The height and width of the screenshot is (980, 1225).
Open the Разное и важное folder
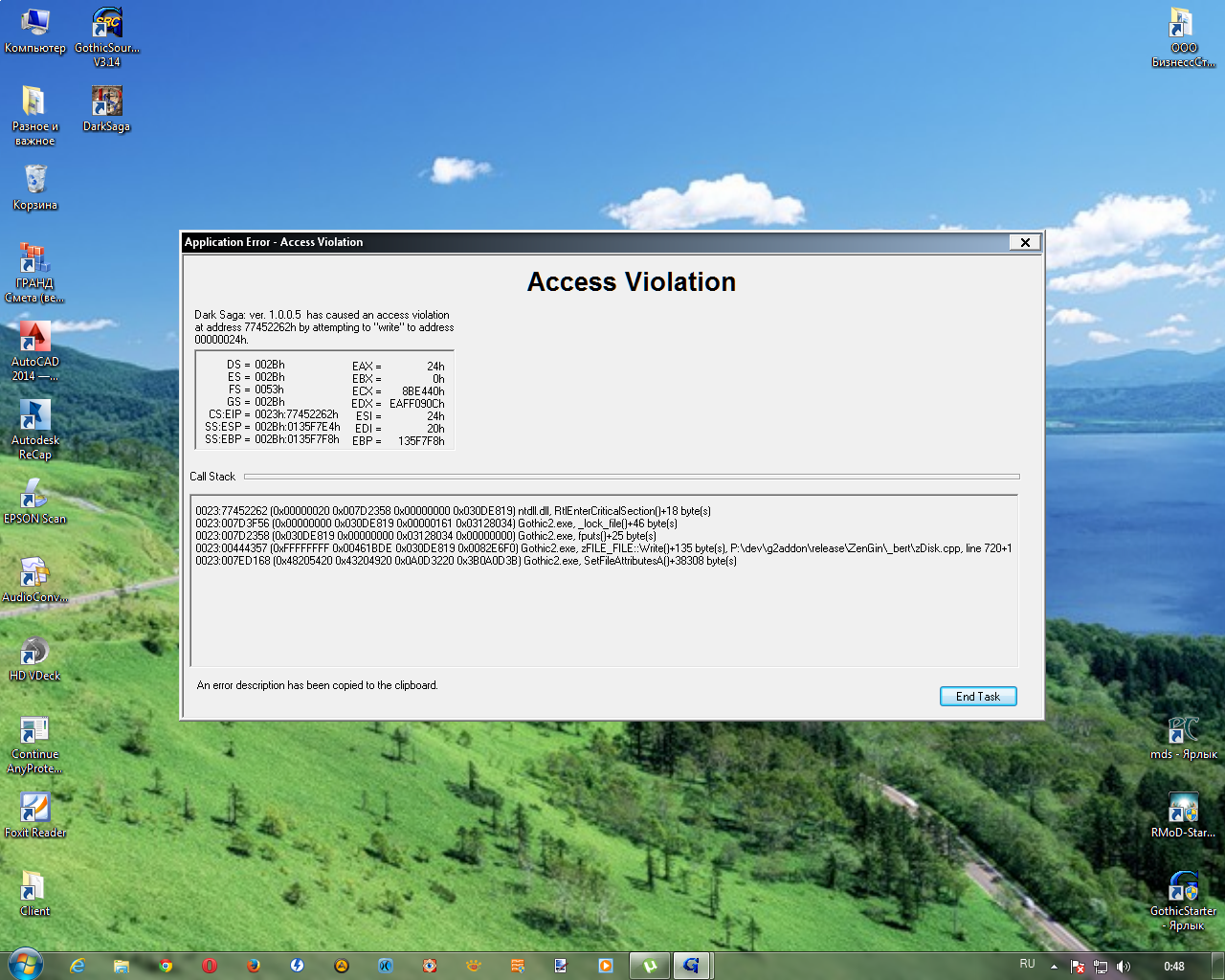(34, 115)
